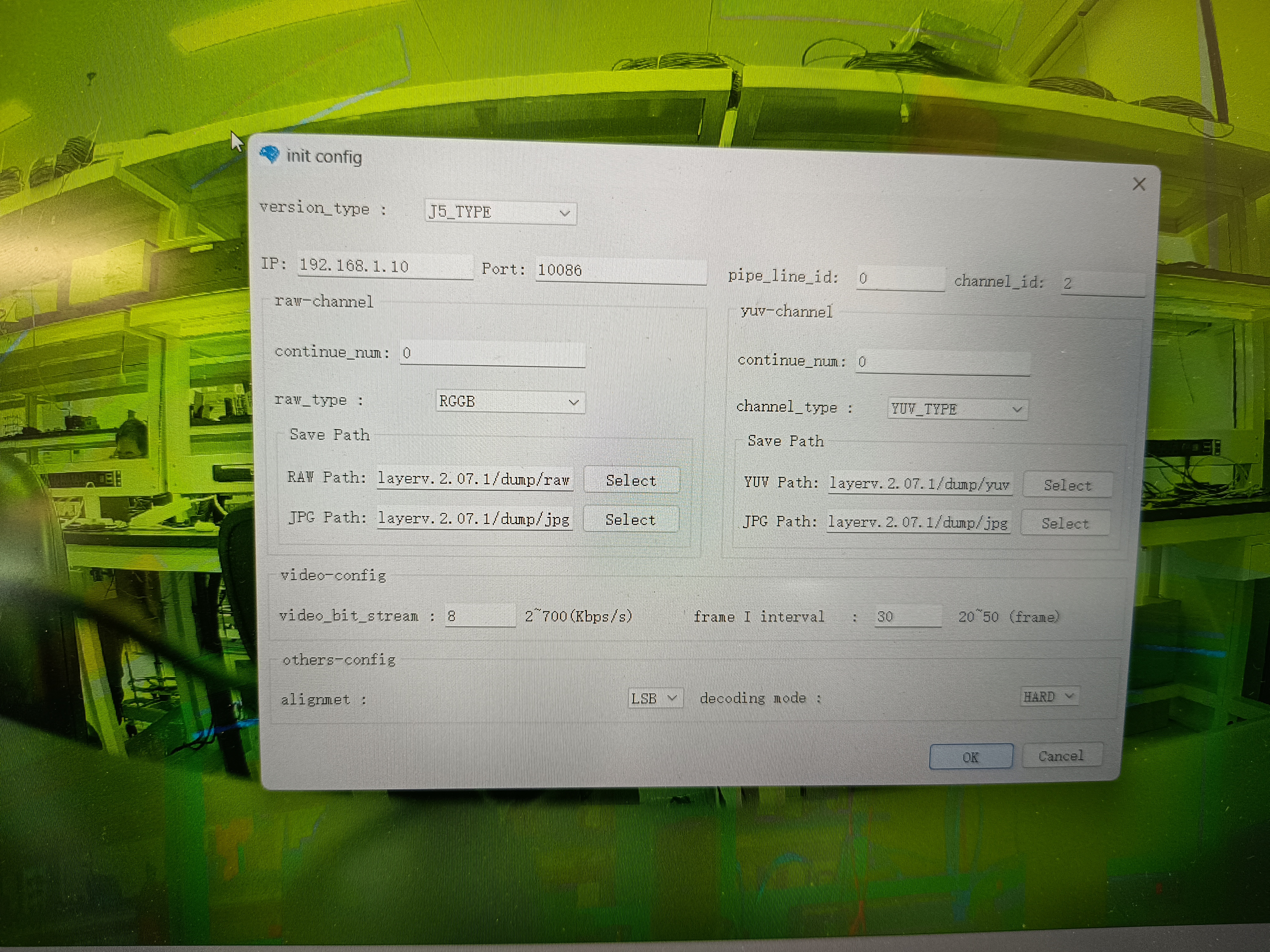Expand the raw_type RGGB dropdown

click(x=509, y=402)
